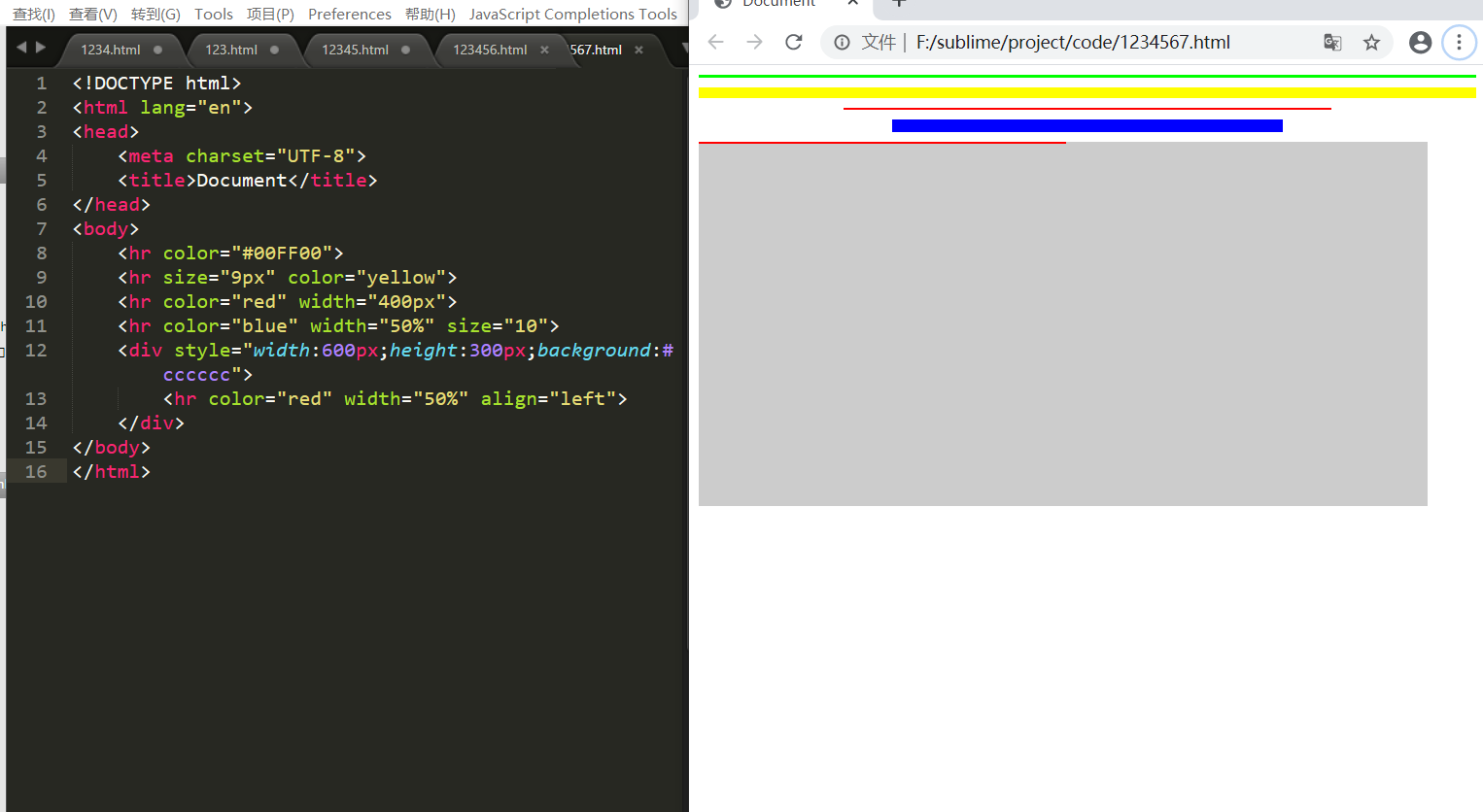Viewport: 1483px width, 812px height.
Task: Click the <!DOCTYPE html> line
Action: click(156, 84)
